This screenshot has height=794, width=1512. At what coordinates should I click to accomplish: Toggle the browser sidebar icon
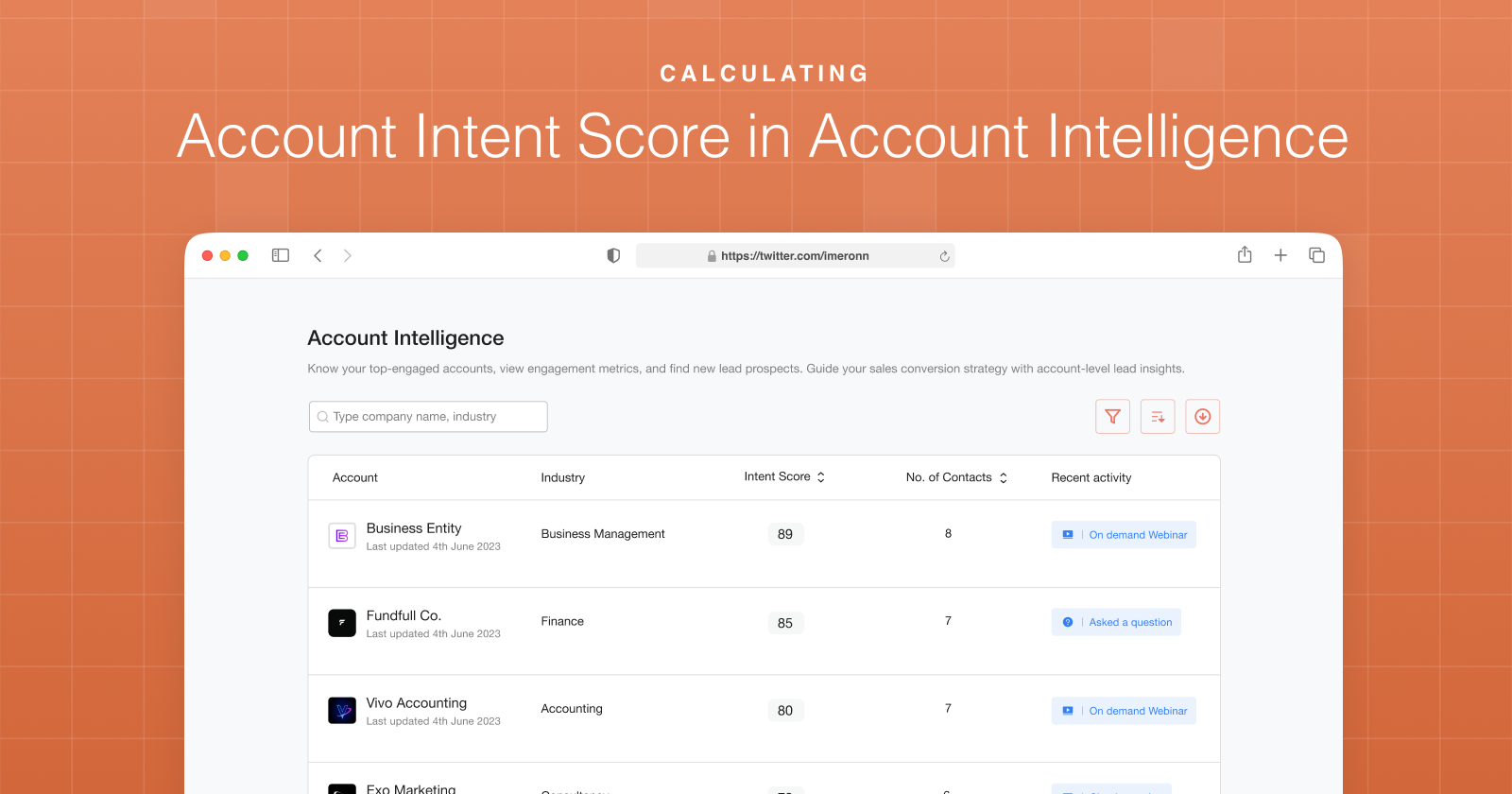pyautogui.click(x=281, y=255)
